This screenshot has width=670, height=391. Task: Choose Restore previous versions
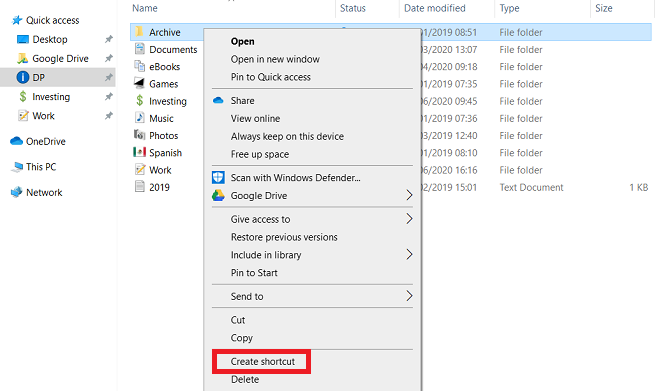point(284,237)
